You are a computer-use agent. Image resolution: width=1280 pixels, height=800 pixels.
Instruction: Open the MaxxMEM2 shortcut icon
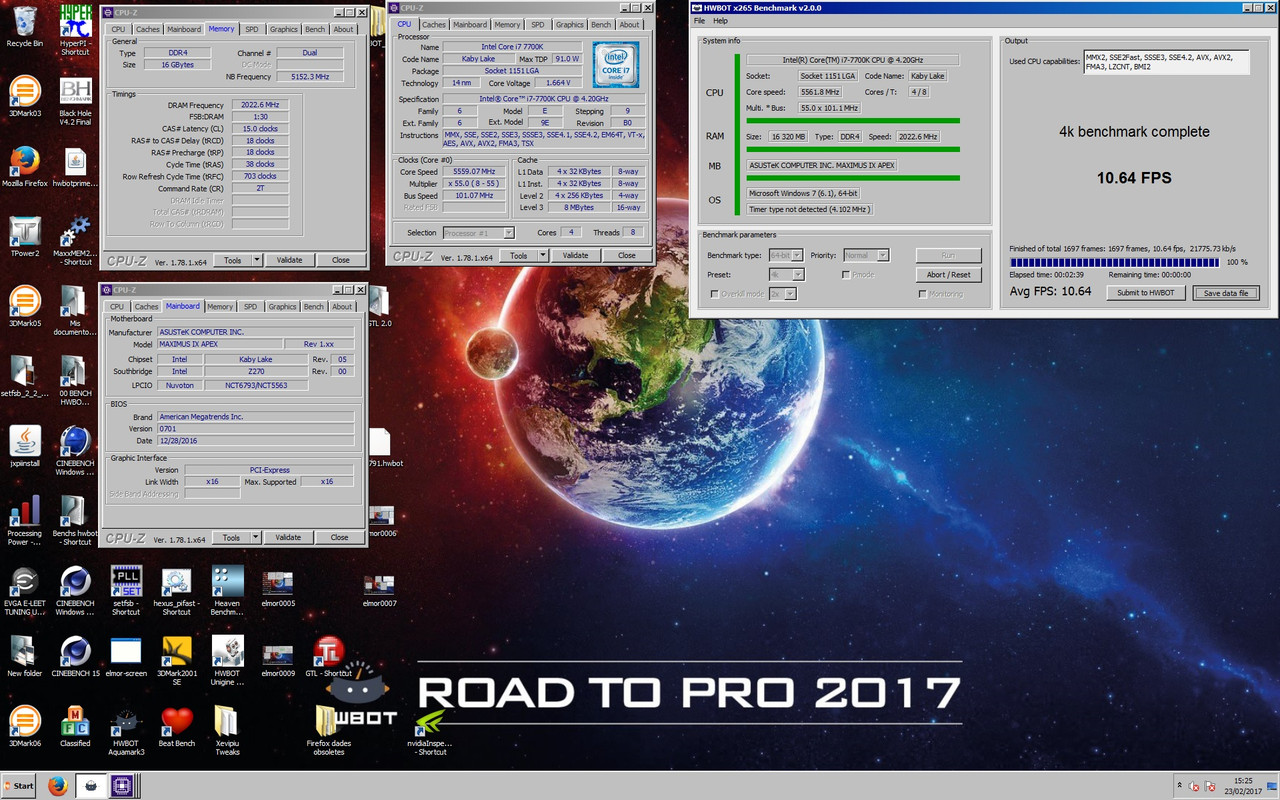pos(75,241)
